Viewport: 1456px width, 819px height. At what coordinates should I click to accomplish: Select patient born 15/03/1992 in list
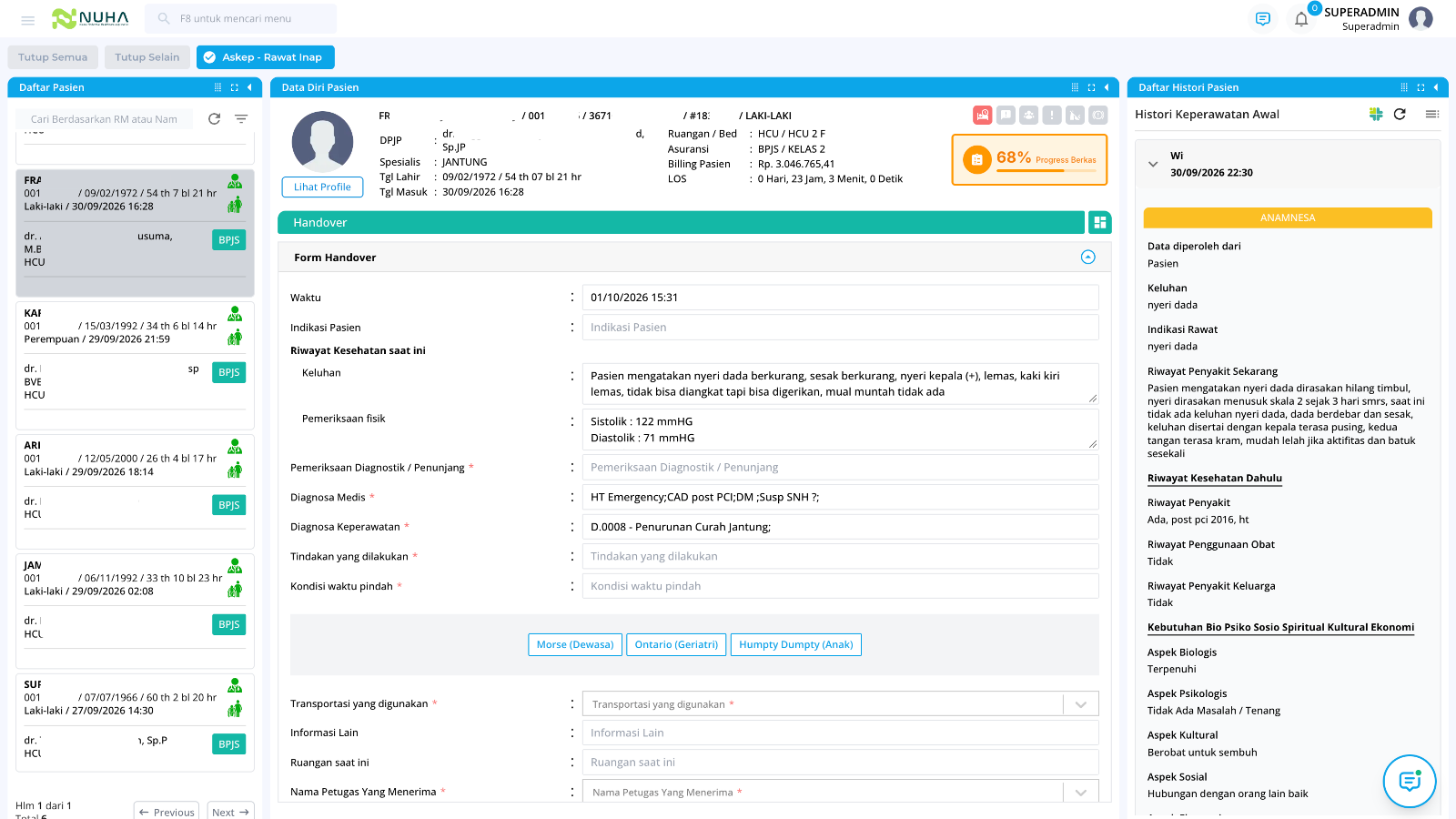coord(135,366)
